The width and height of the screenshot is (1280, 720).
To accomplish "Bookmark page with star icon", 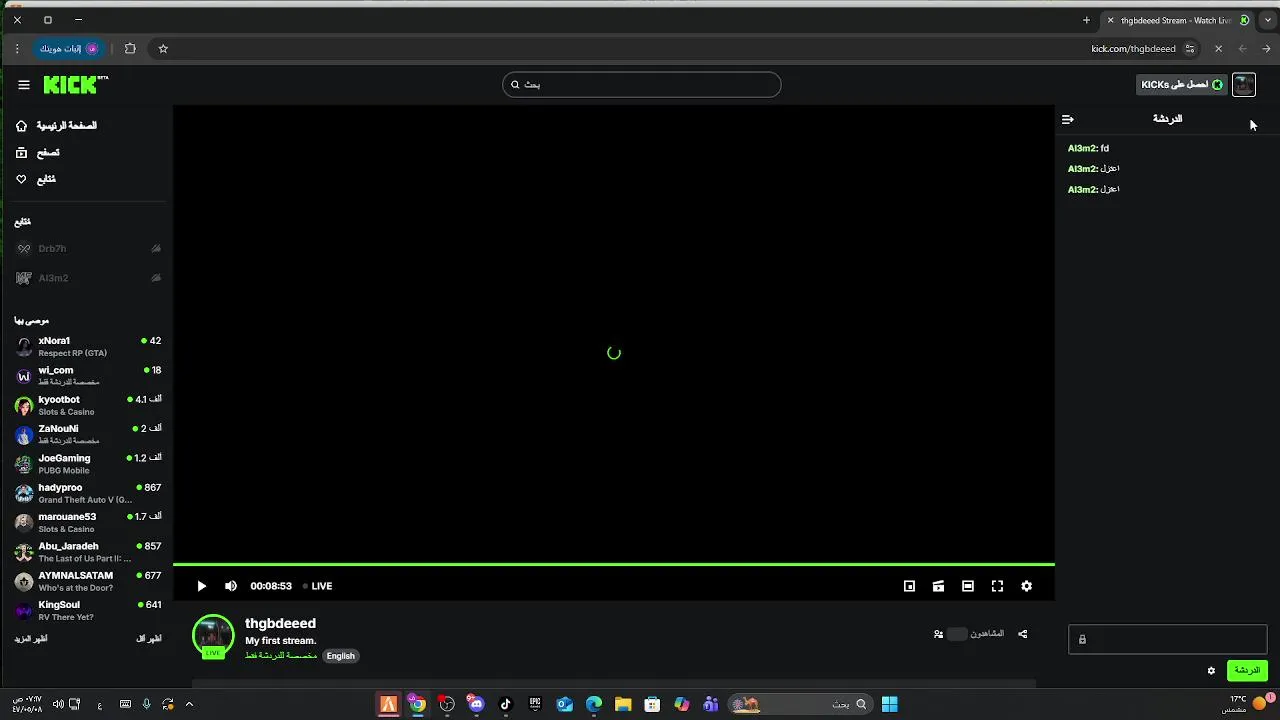I will tap(163, 49).
